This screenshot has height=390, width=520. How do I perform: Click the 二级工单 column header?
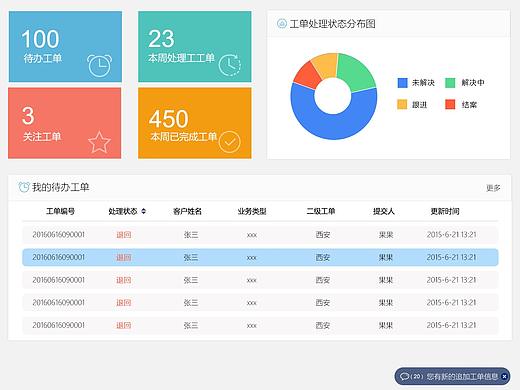pyautogui.click(x=321, y=211)
